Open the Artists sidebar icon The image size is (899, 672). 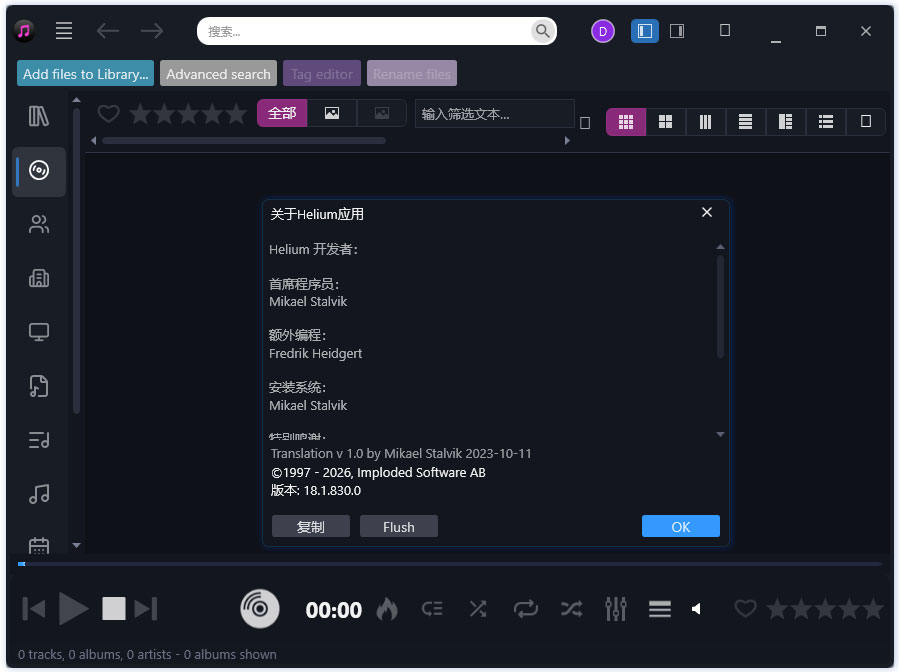point(39,224)
